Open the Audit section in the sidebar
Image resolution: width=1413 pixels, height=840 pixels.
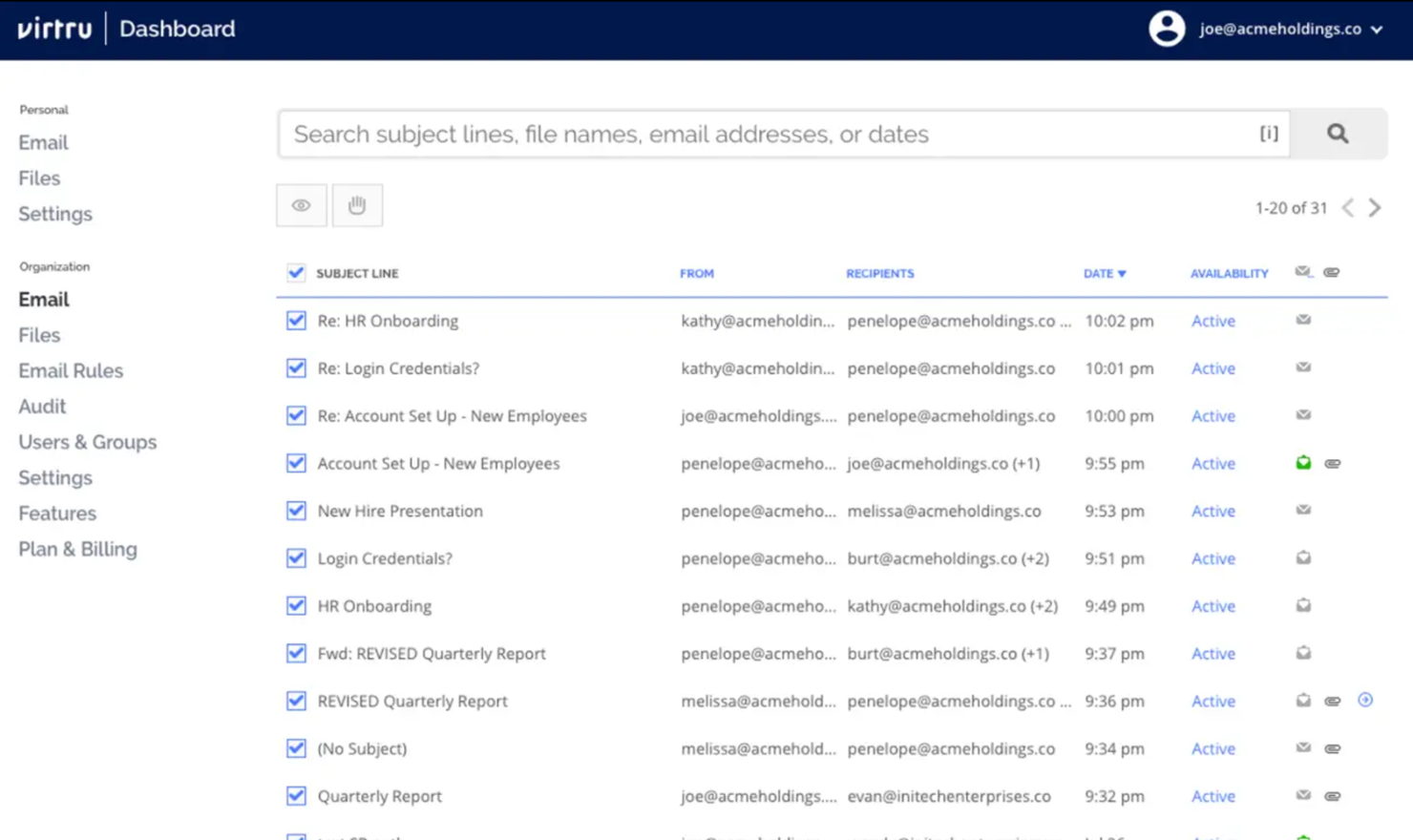[42, 406]
